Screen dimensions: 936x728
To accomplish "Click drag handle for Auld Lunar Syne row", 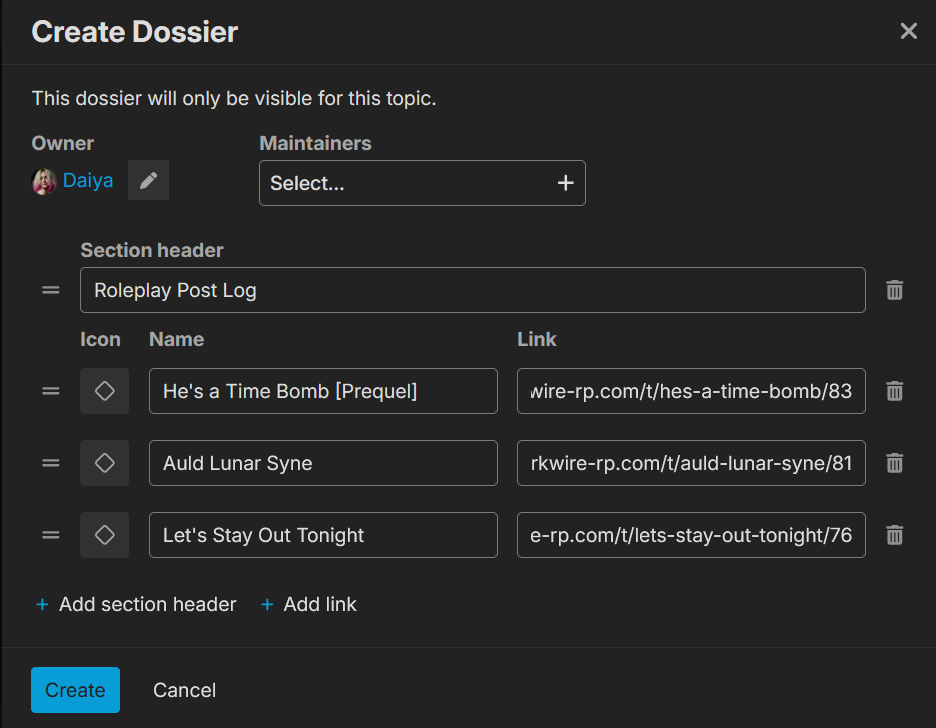I will [51, 463].
